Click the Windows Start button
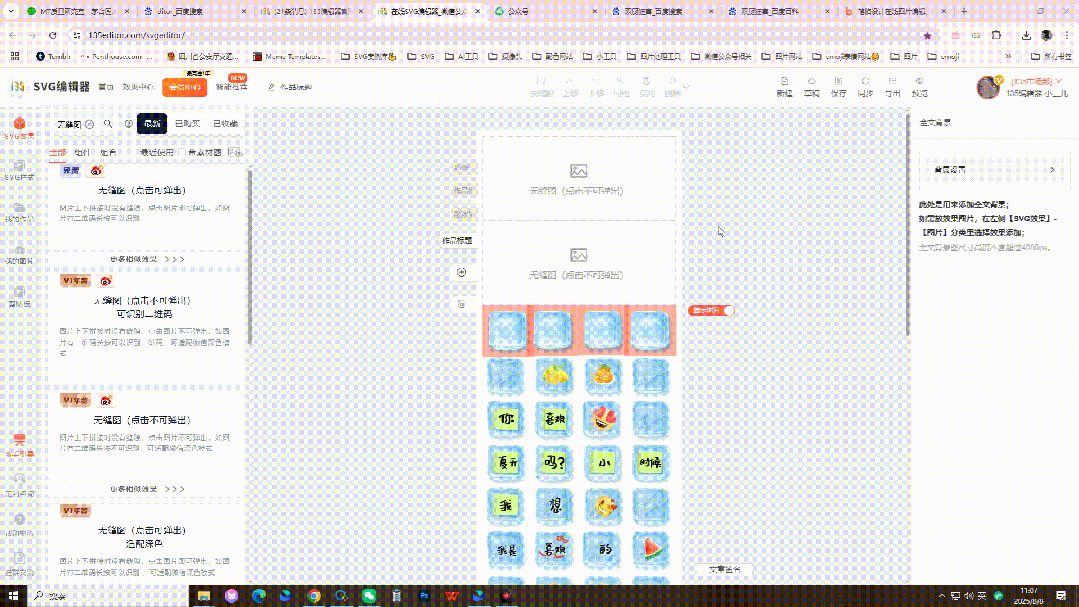The width and height of the screenshot is (1079, 607). pos(13,596)
